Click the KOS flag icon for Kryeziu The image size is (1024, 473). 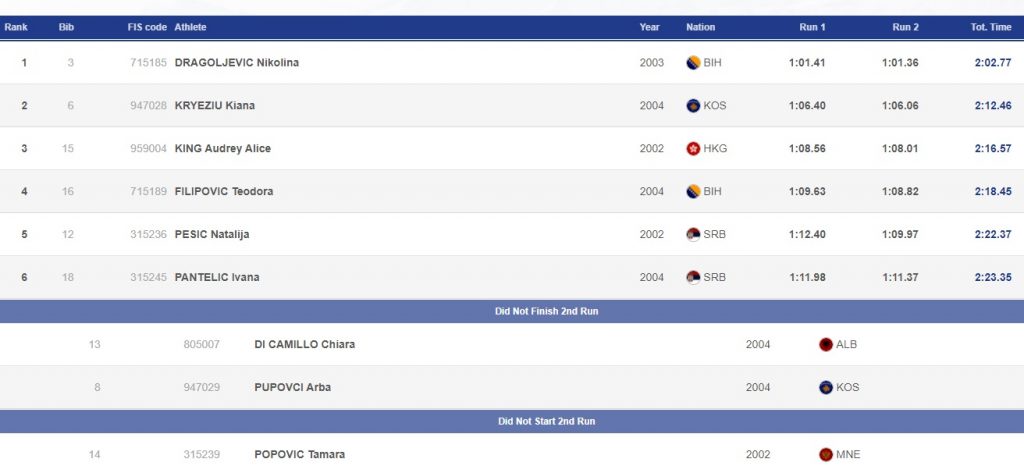pos(693,106)
